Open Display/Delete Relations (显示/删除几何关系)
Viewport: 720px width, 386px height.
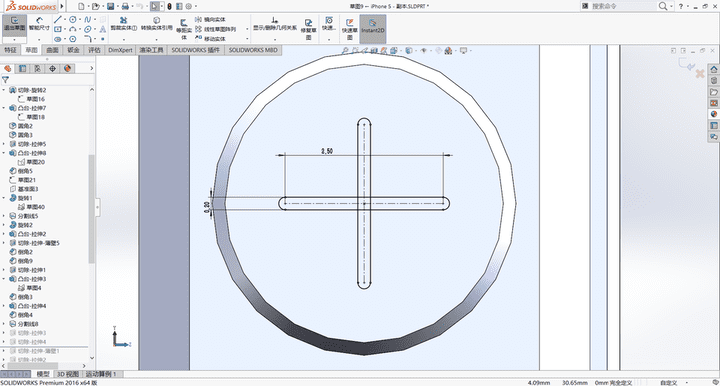click(x=275, y=24)
